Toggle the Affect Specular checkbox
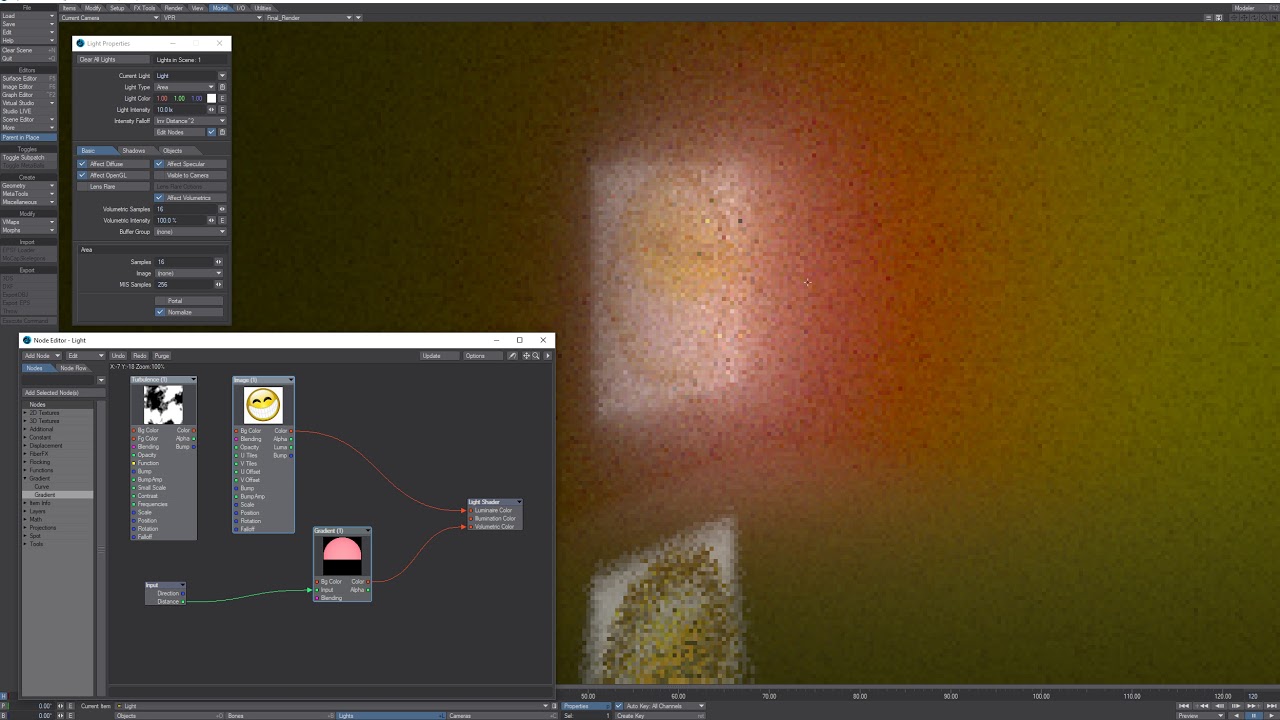 point(159,164)
